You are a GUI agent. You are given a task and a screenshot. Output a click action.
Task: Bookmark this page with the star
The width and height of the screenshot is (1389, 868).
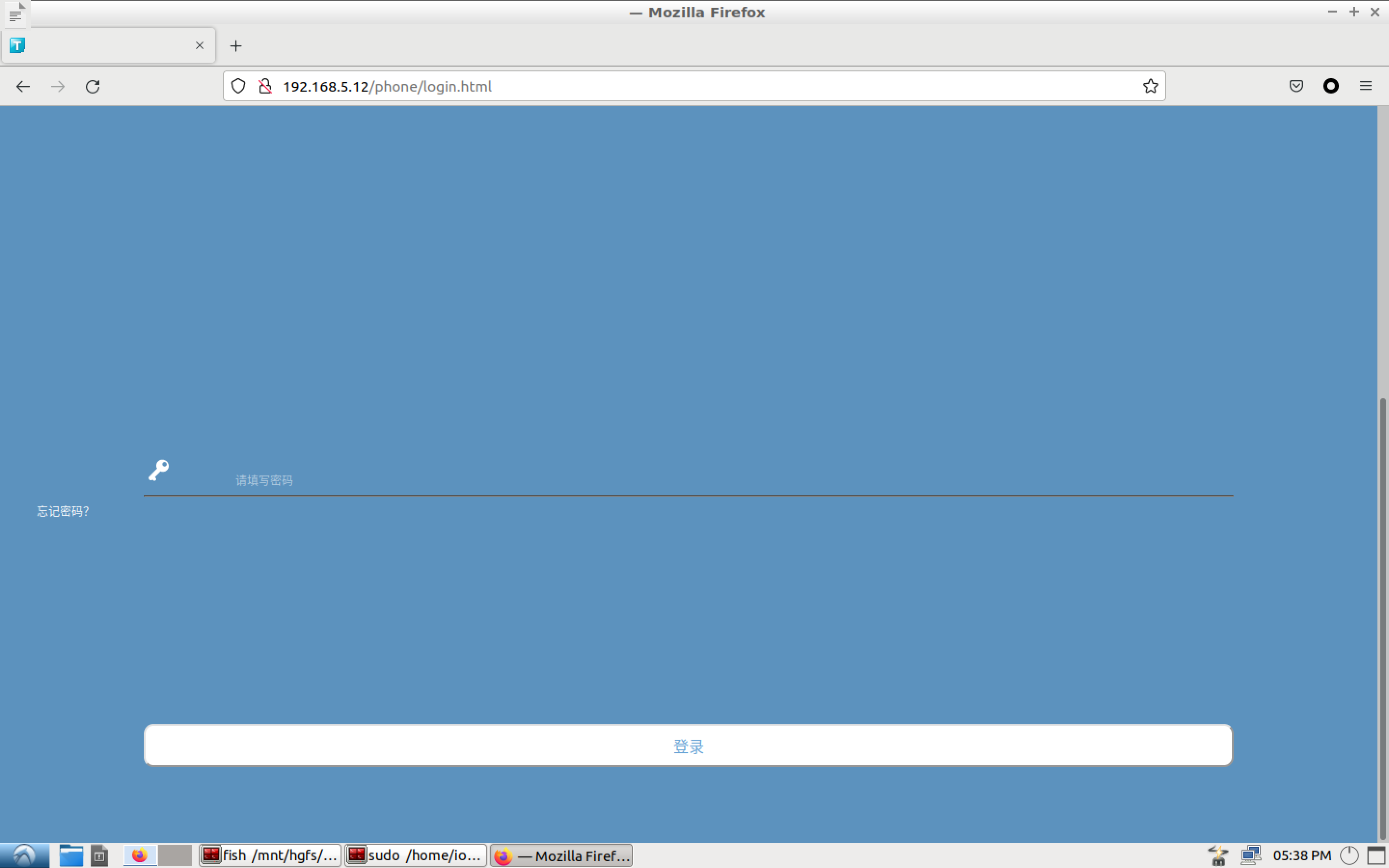[1150, 86]
